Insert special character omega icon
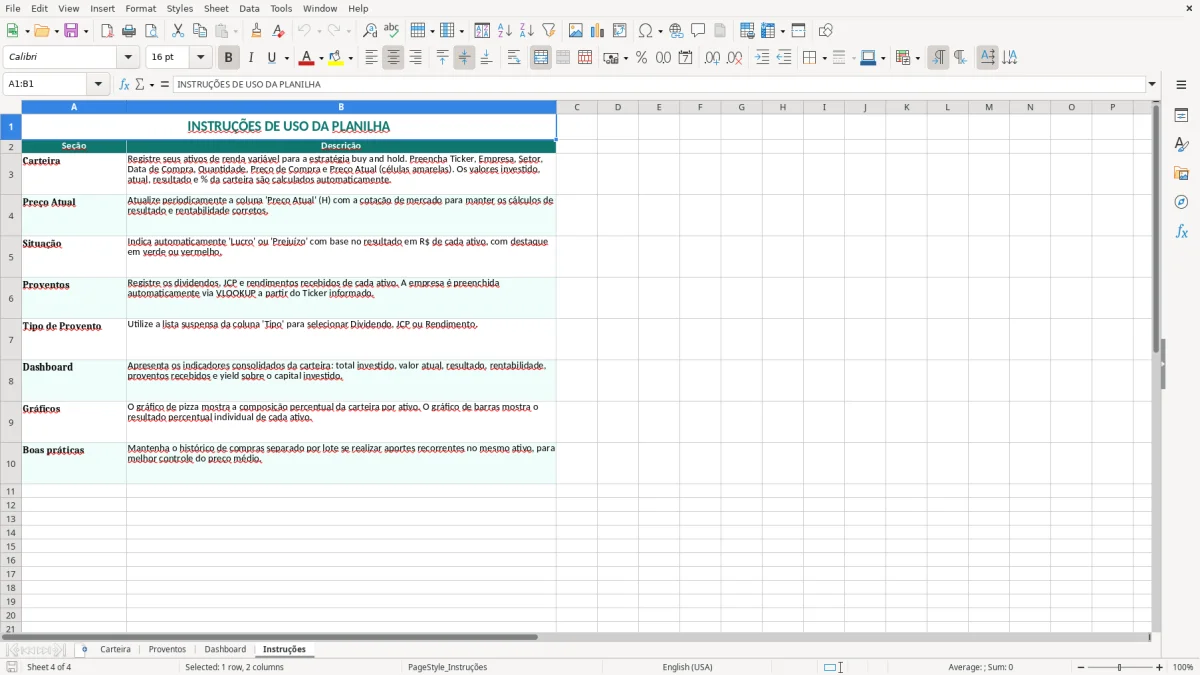 tap(646, 31)
